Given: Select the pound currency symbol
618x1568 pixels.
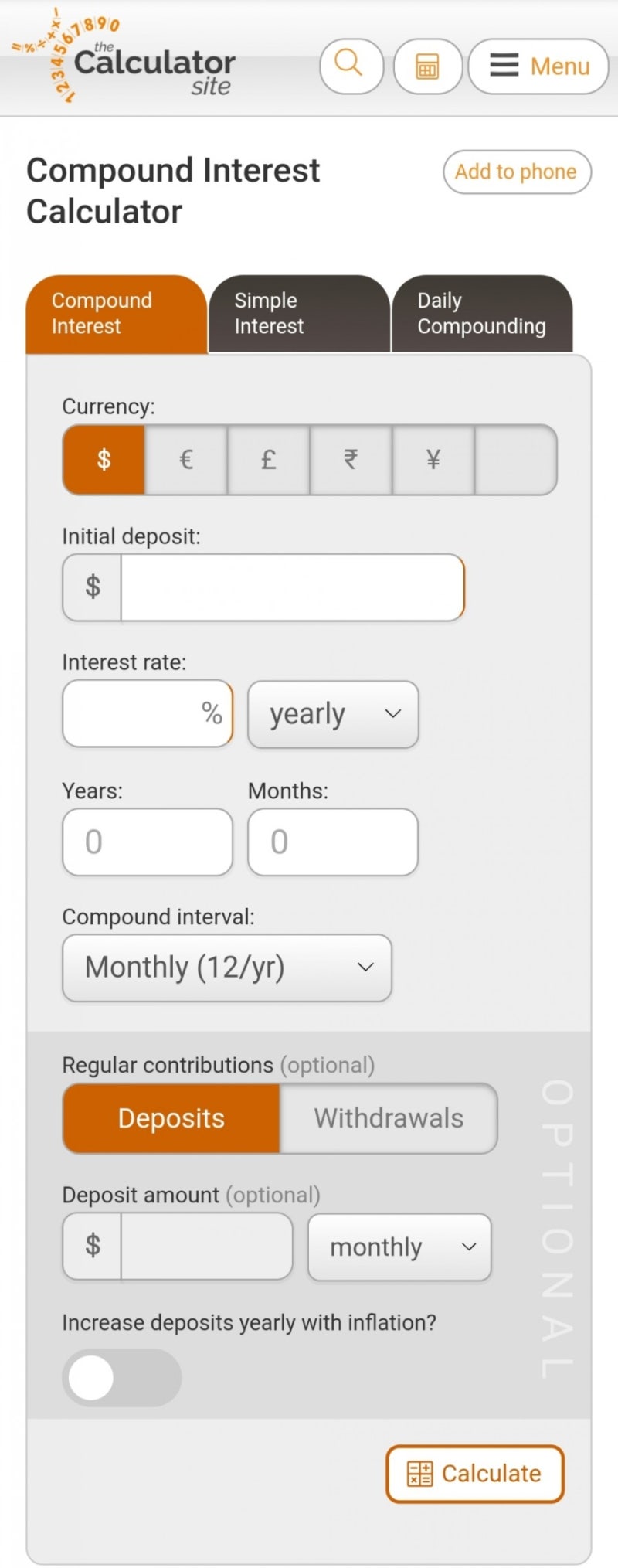Looking at the screenshot, I should point(269,460).
